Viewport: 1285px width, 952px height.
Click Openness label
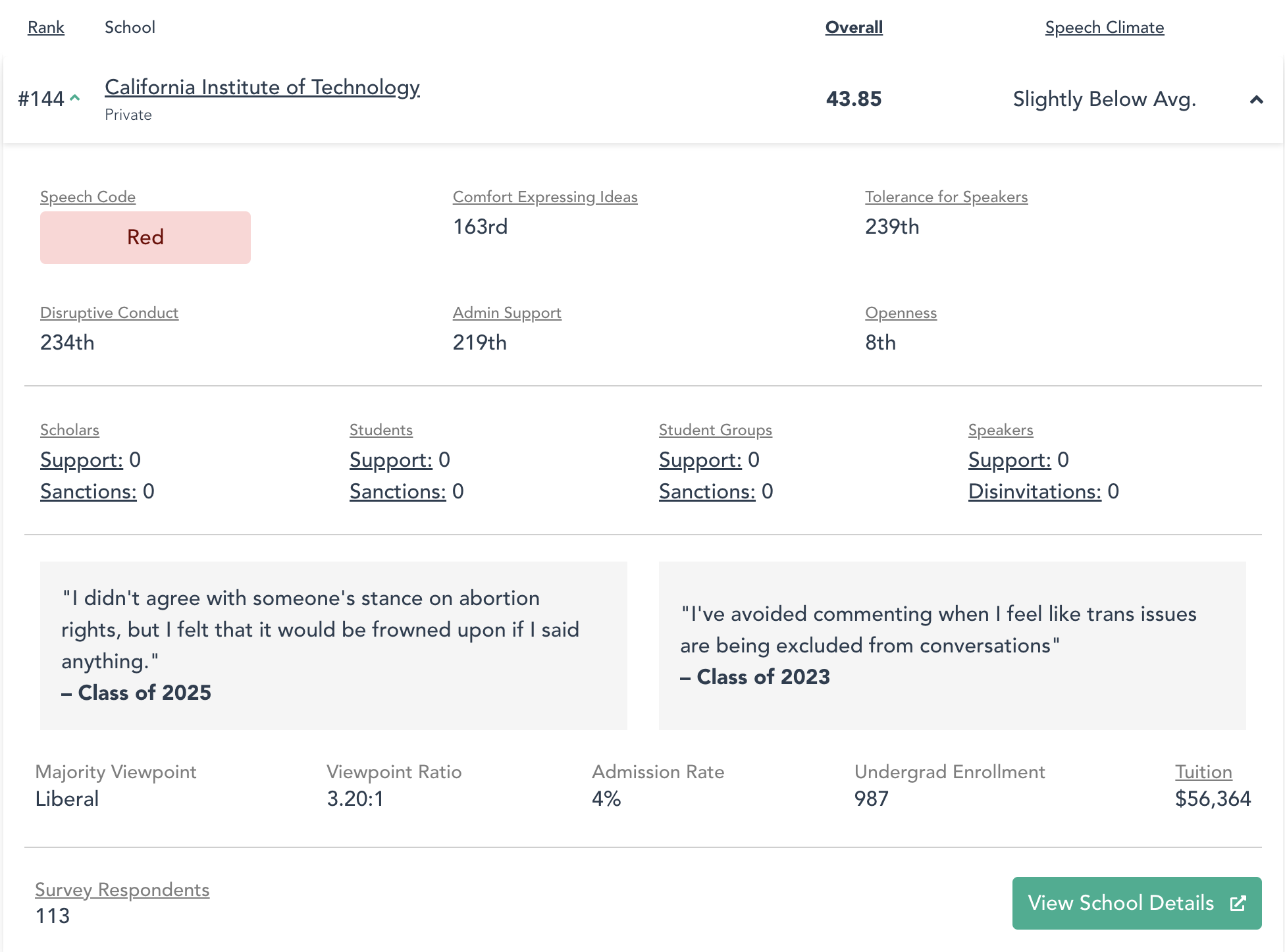pyautogui.click(x=901, y=313)
